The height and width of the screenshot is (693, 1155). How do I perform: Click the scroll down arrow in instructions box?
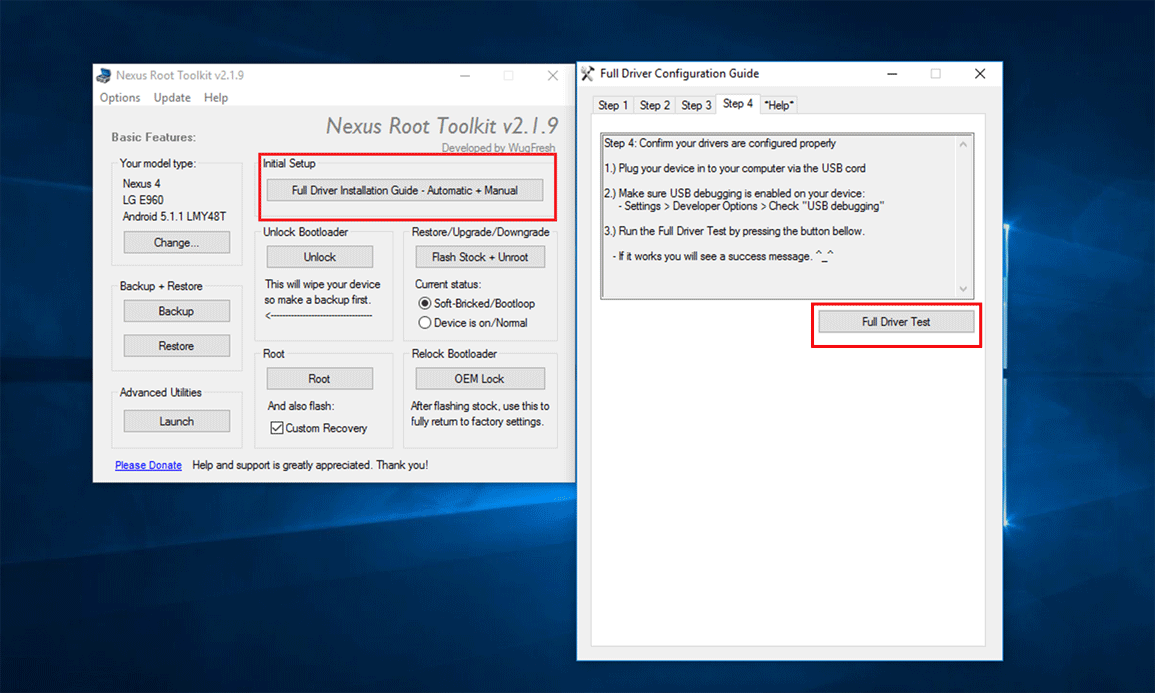[x=964, y=289]
